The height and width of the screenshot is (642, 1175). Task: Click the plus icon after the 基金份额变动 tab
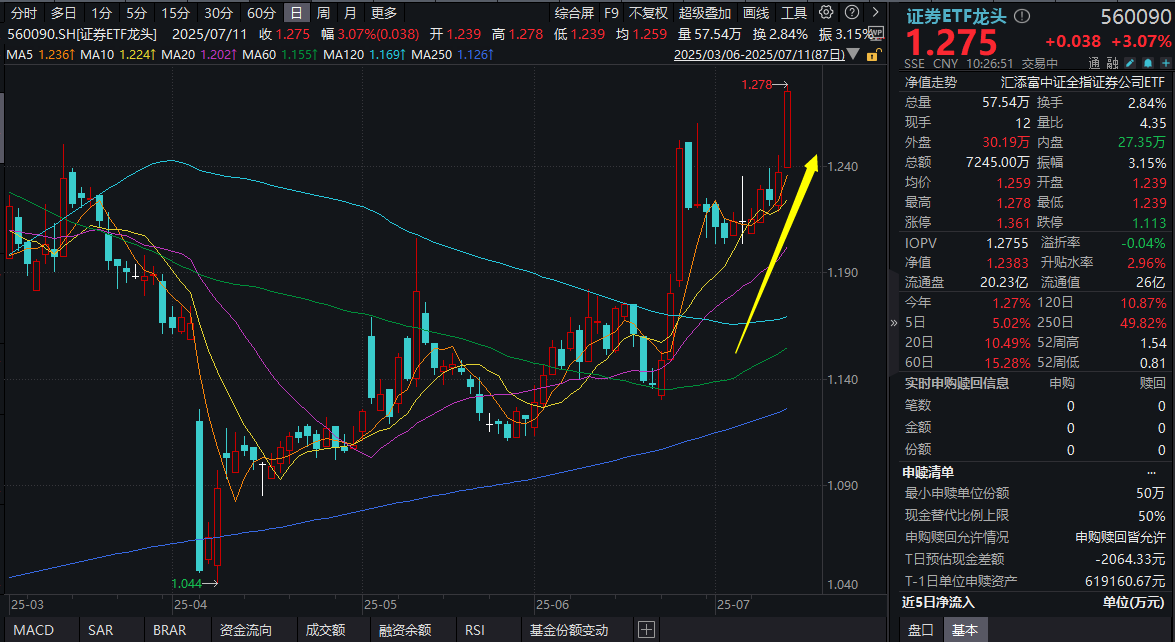coord(648,631)
